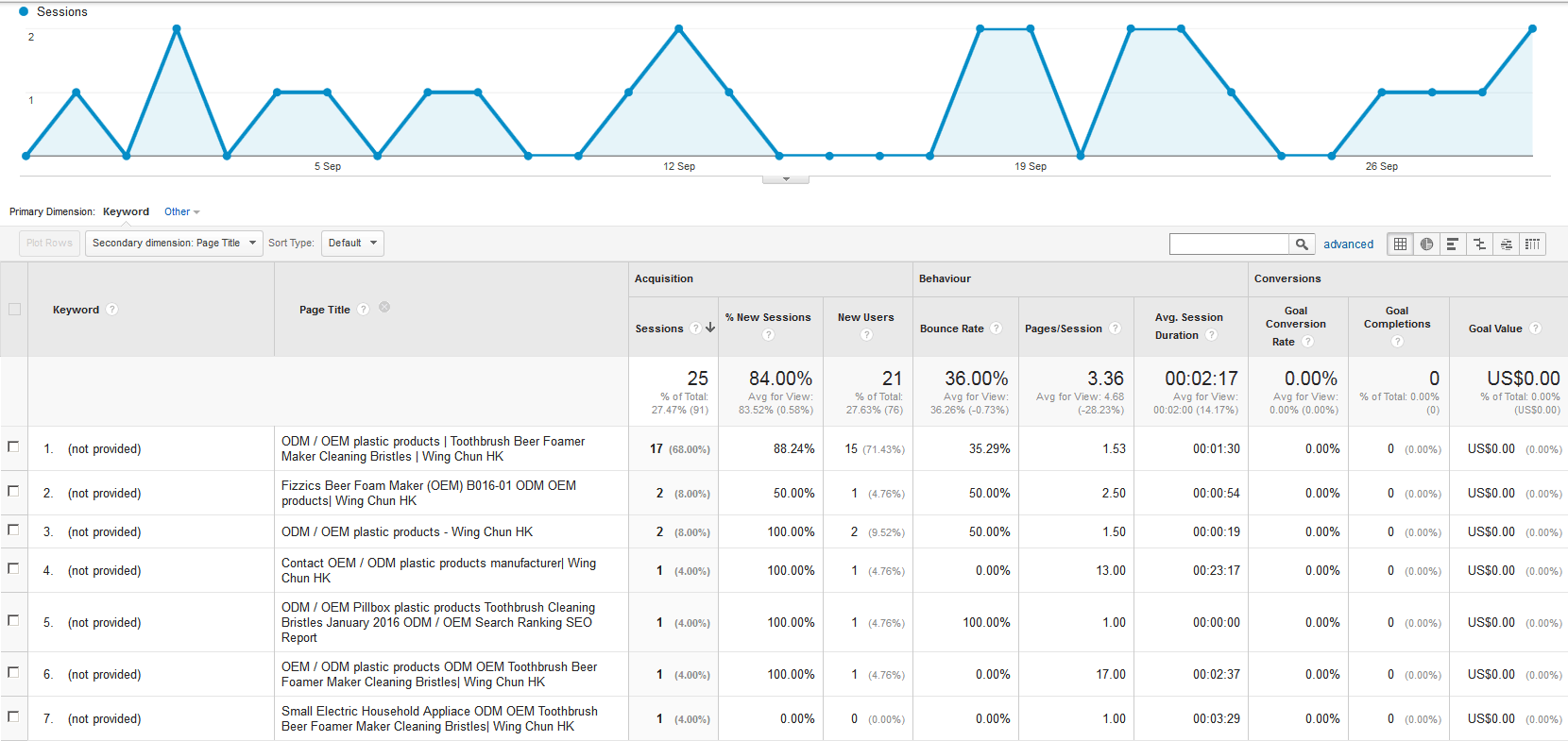Click inside the table search box
1568x741 pixels.
pos(1229,244)
